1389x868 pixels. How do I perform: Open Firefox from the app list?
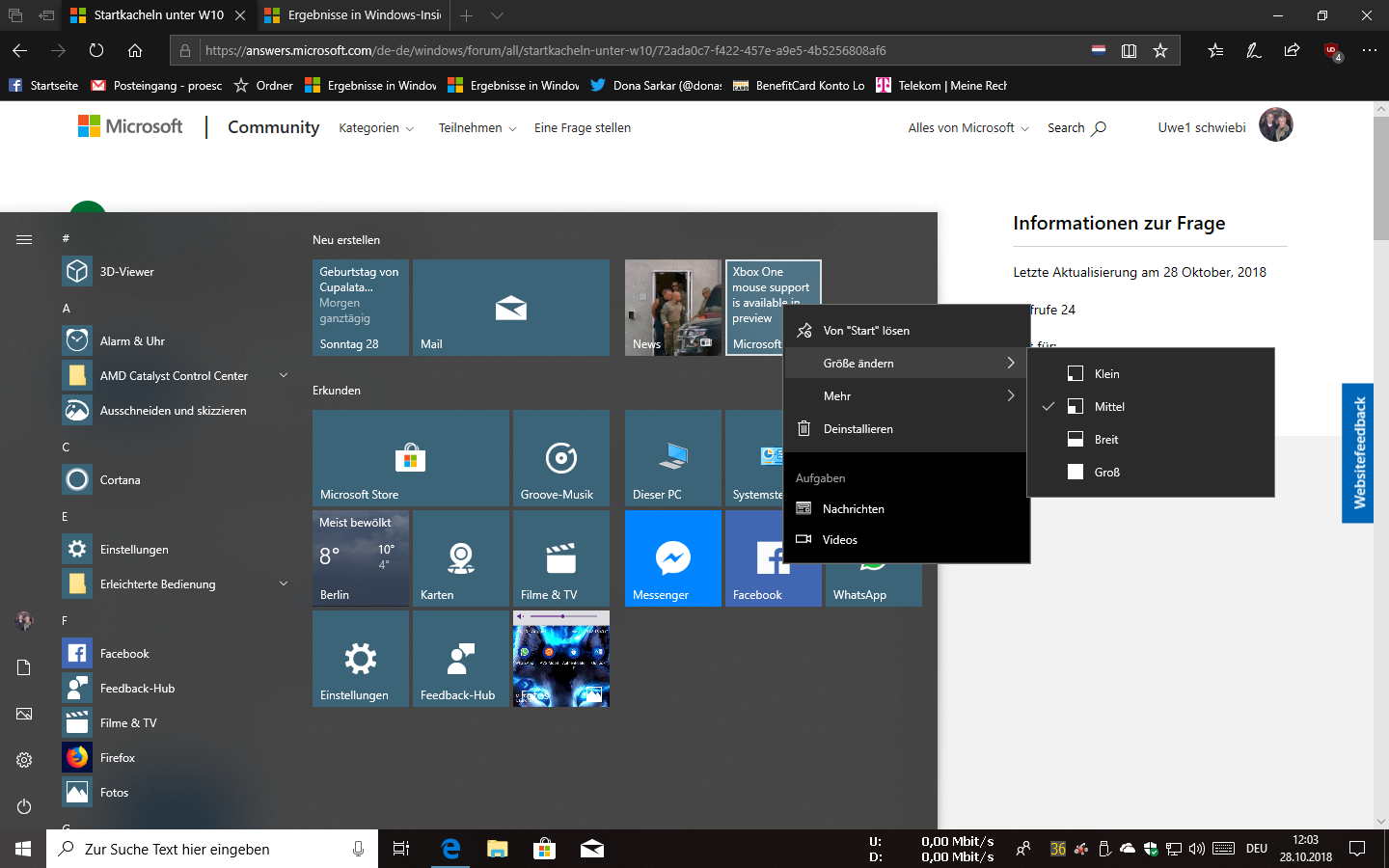point(174,758)
